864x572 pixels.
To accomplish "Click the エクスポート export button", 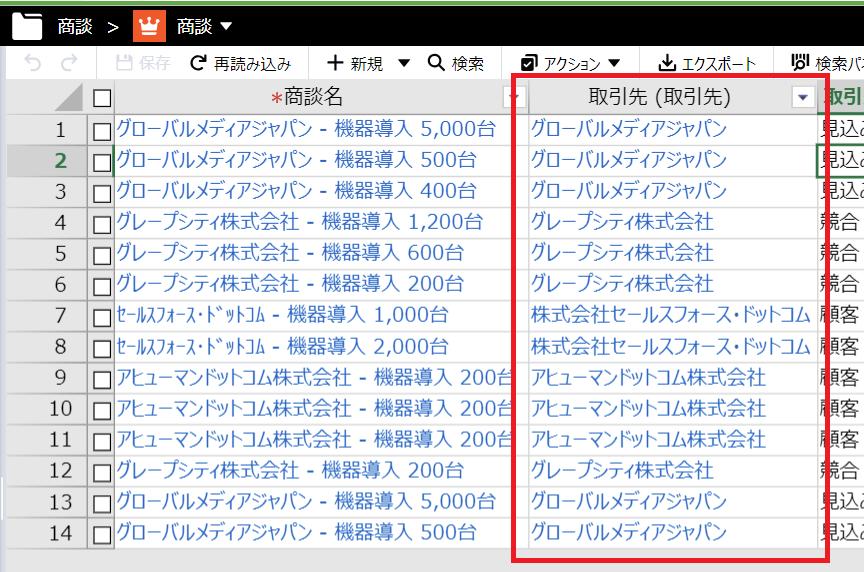I will [707, 63].
